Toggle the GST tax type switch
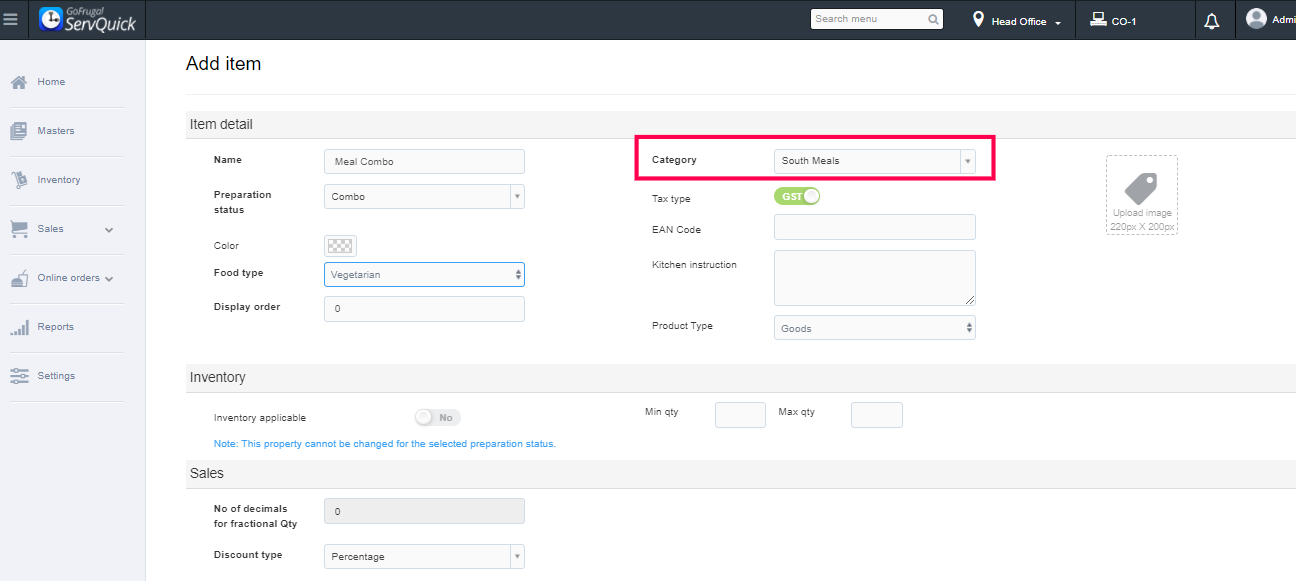 tap(797, 196)
